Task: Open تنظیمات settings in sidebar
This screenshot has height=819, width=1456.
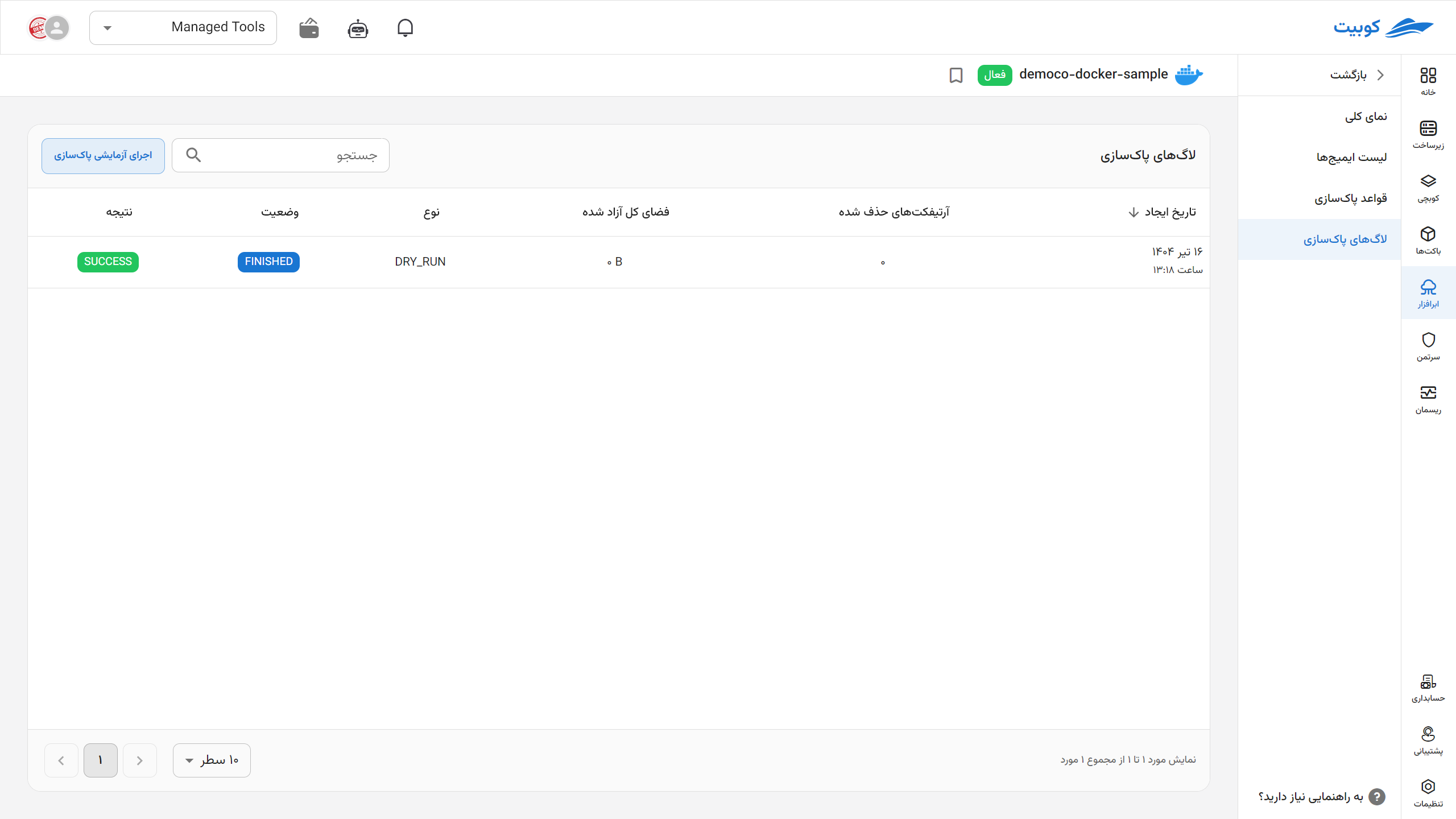Action: pos(1428,793)
